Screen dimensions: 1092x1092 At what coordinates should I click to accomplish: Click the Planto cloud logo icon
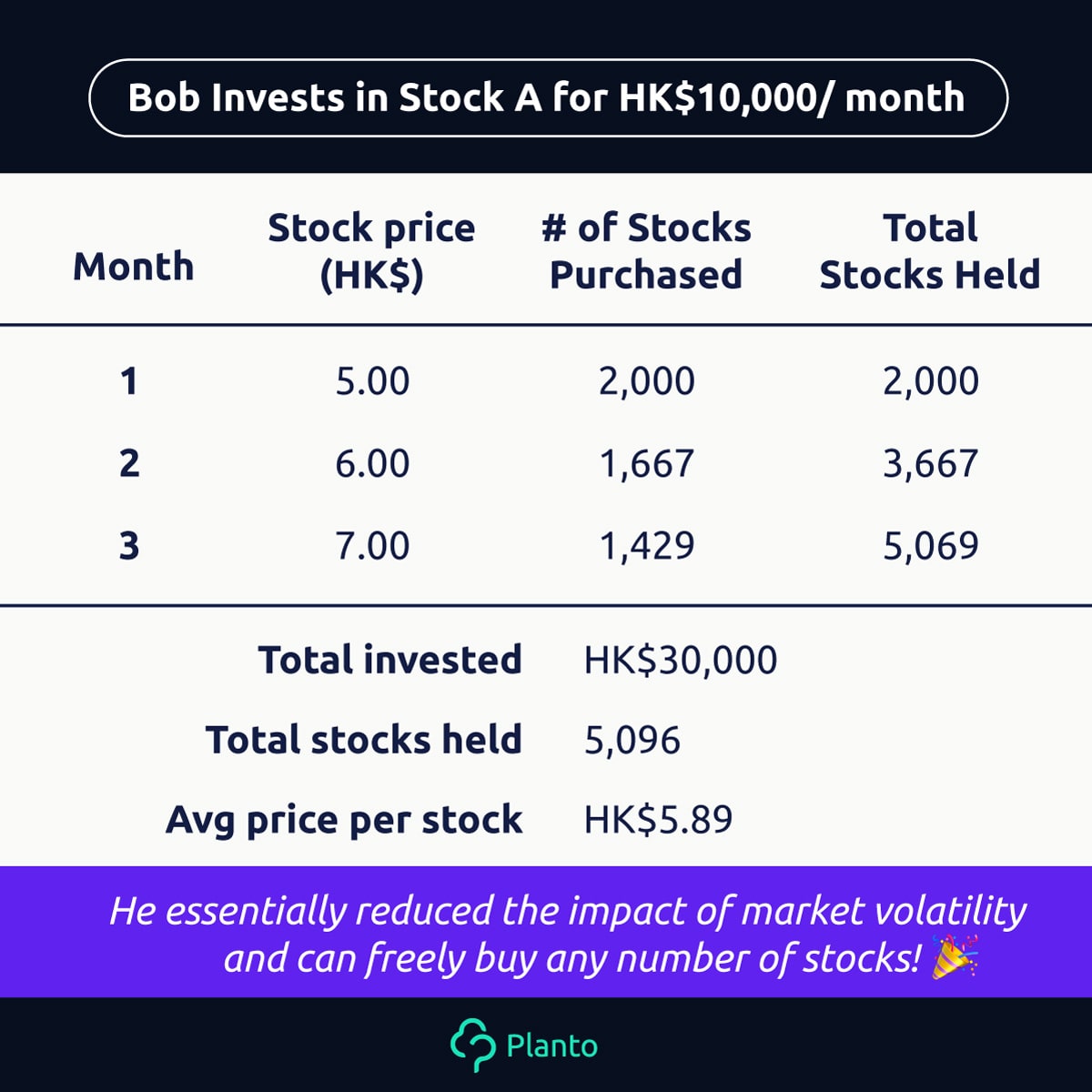click(x=473, y=1045)
